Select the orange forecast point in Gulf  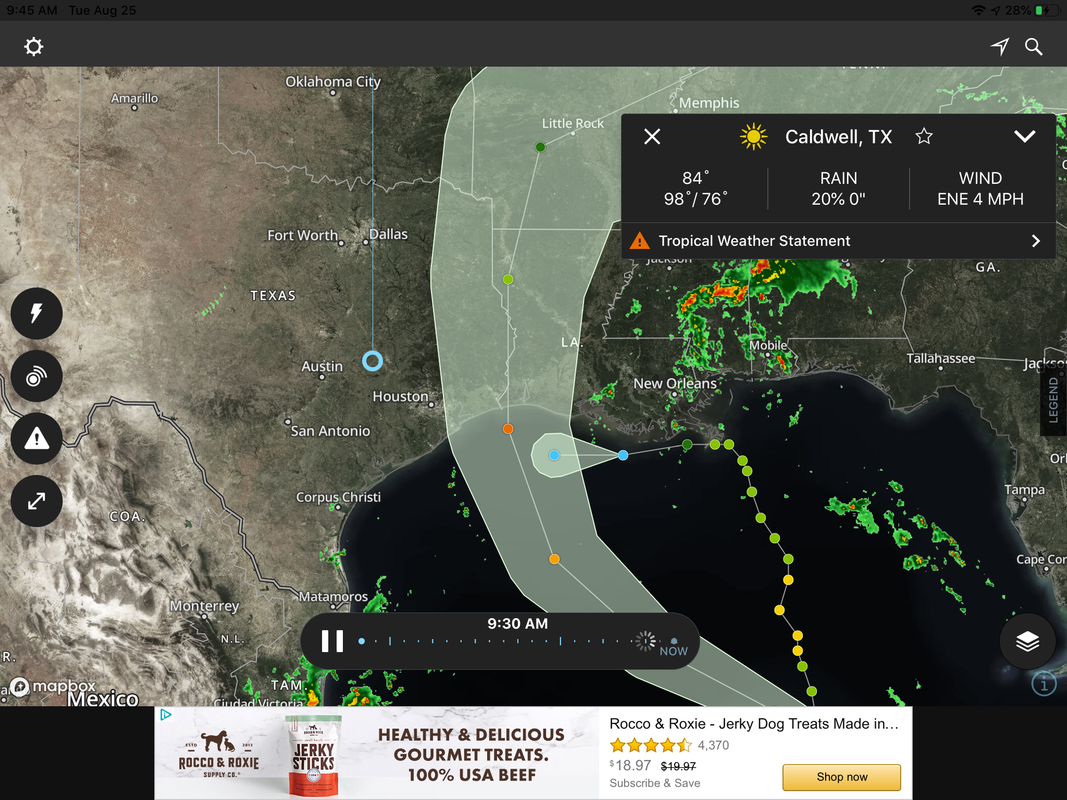point(555,559)
